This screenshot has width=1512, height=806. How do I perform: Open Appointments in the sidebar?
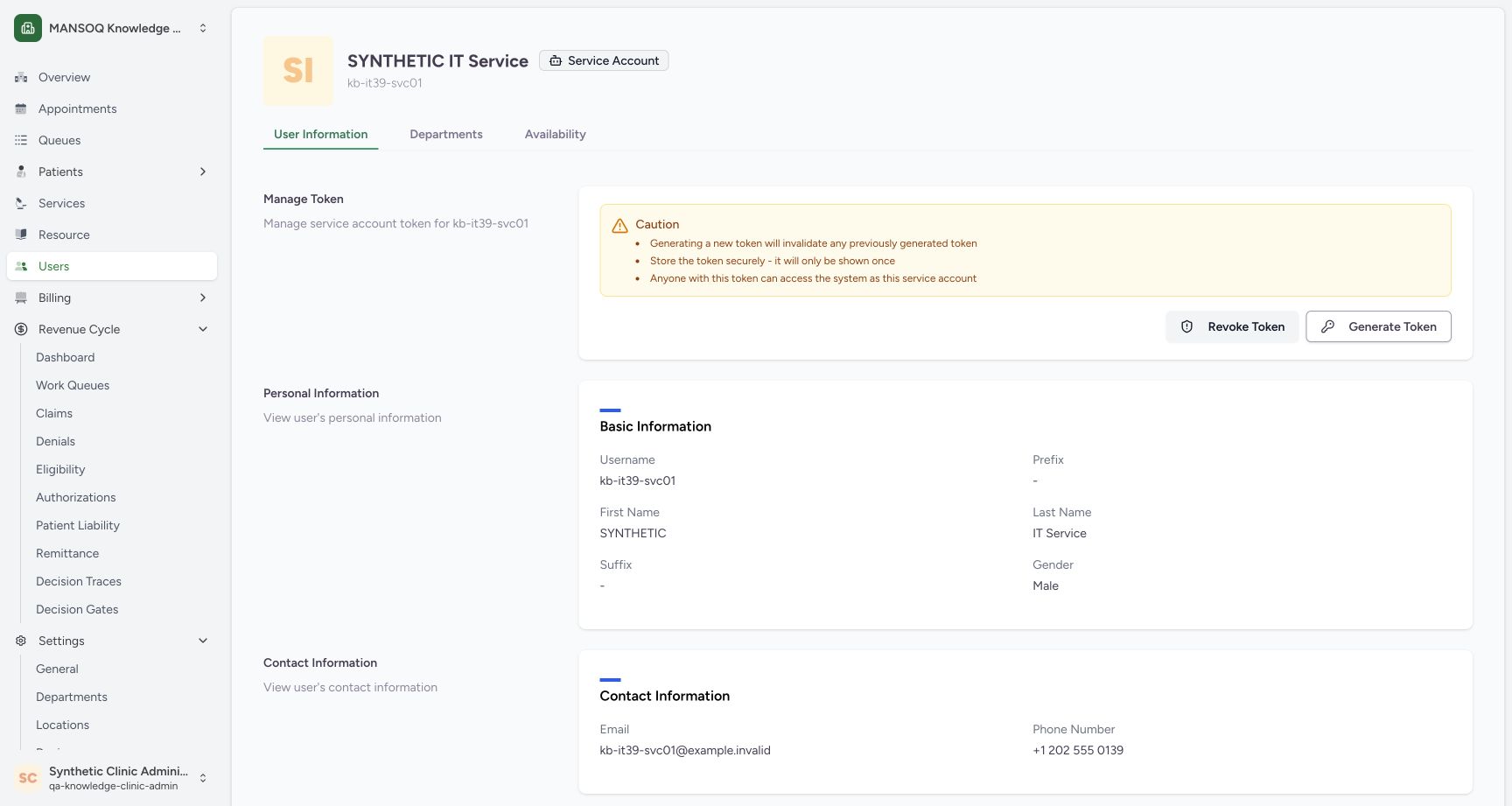(112, 109)
